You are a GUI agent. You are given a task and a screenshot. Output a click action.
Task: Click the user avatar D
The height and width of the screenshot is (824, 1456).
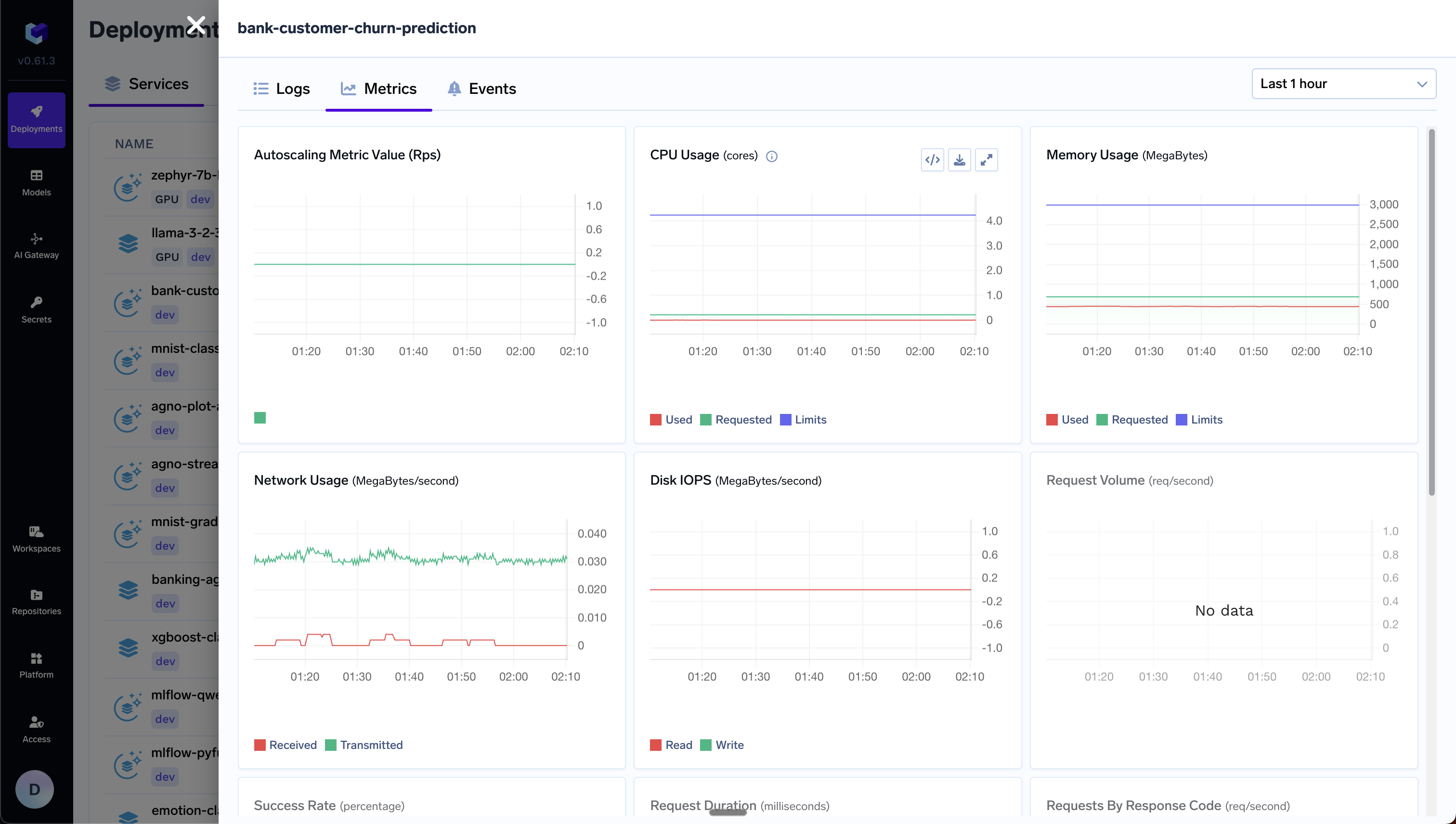click(x=35, y=789)
